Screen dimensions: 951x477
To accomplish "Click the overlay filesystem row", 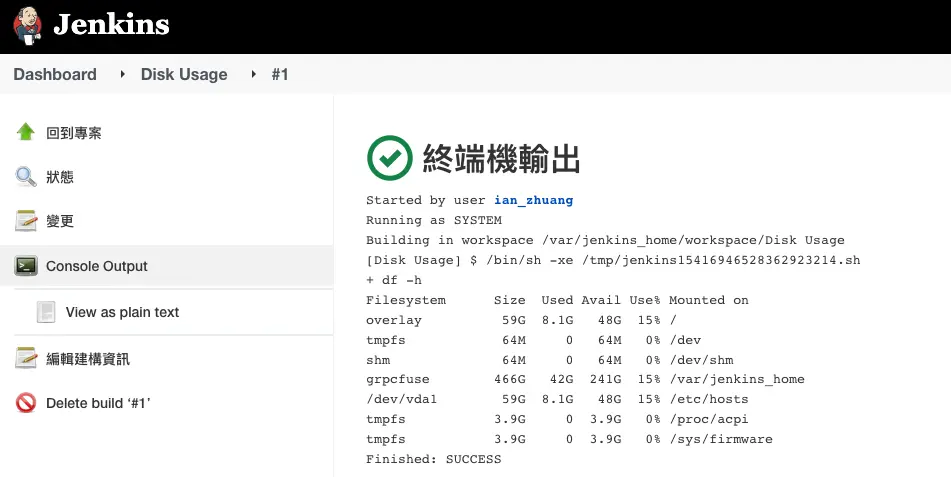I will tap(522, 320).
